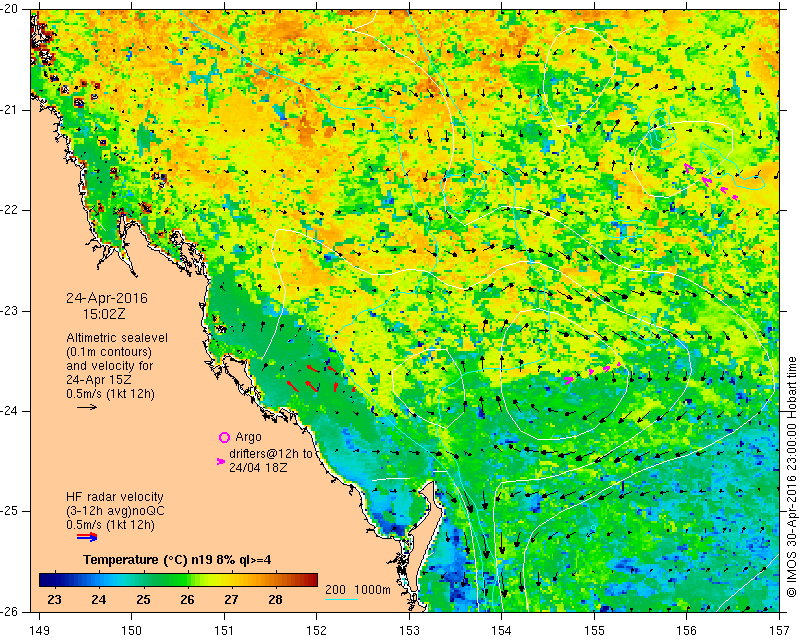Click the magenta drifter track near 156E 21.7S

coord(711,181)
